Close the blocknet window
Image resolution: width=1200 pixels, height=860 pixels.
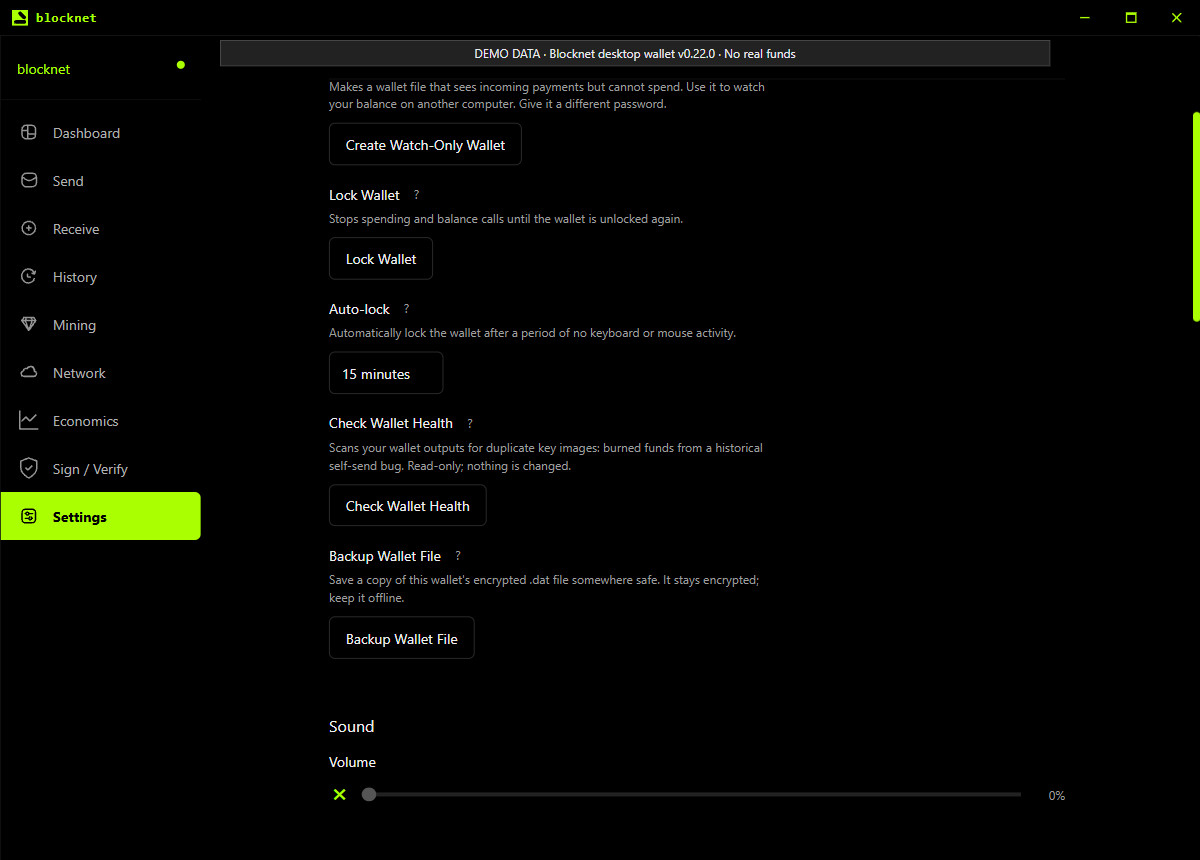(1176, 18)
